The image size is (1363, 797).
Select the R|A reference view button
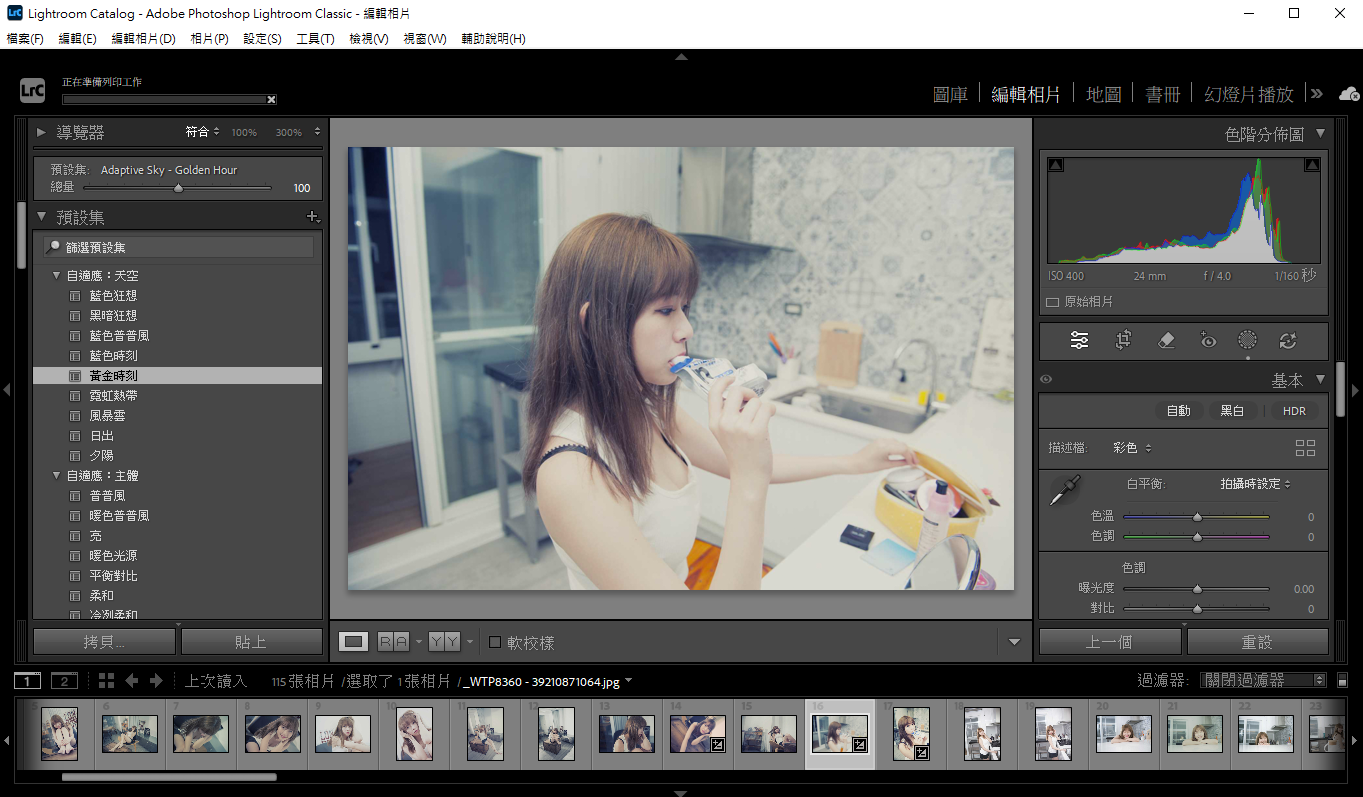point(394,641)
